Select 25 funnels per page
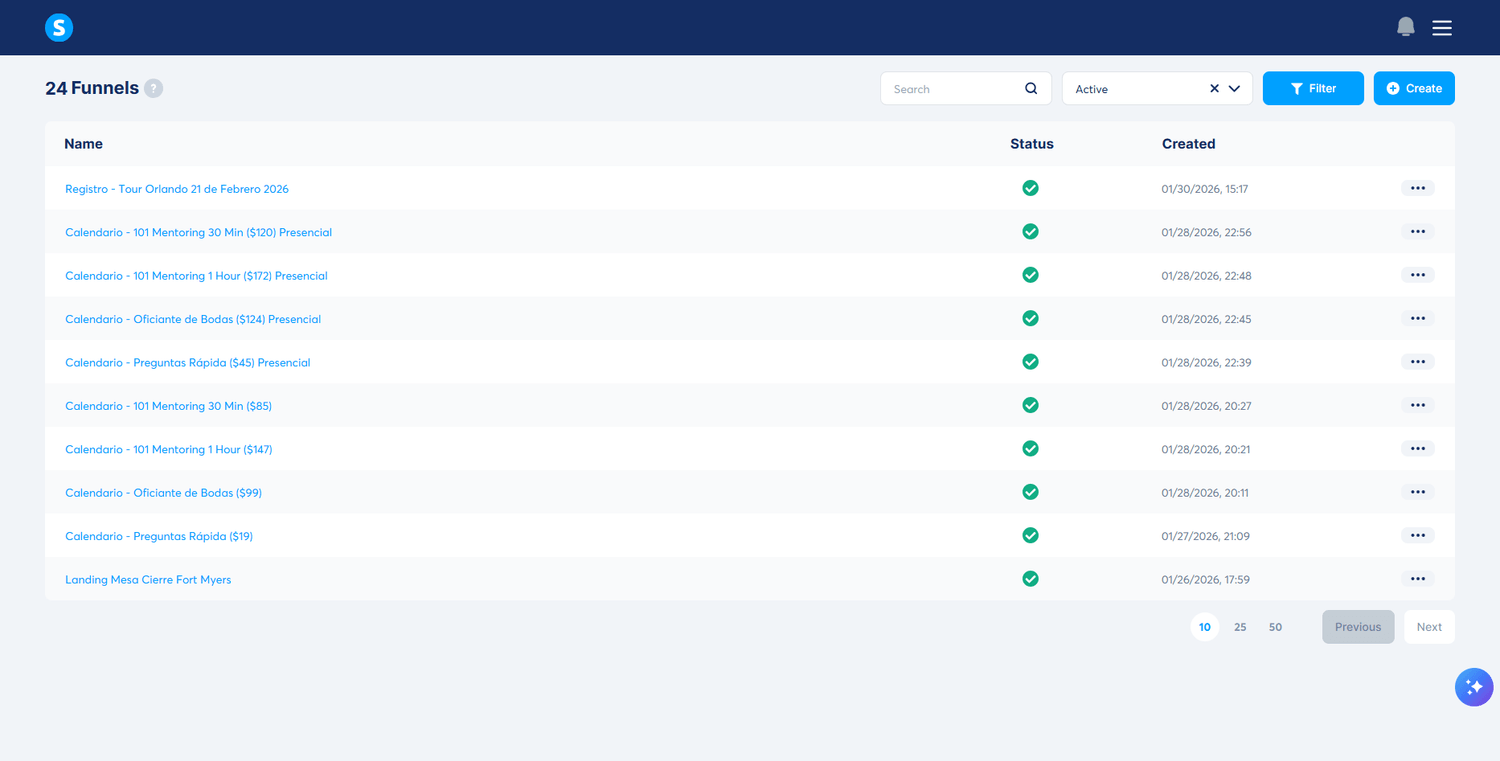 [x=1240, y=626]
